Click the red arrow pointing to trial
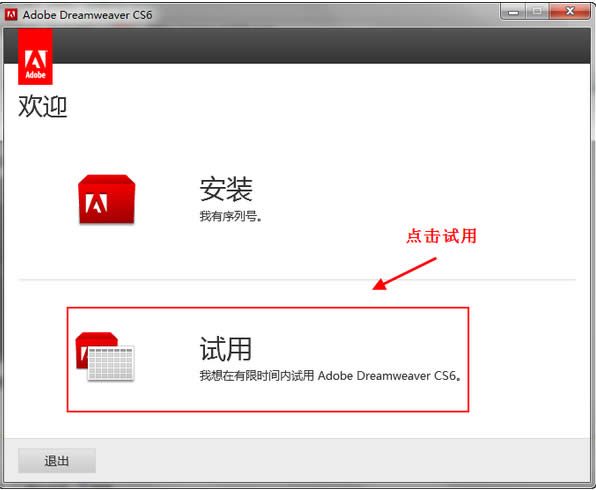 (x=404, y=274)
